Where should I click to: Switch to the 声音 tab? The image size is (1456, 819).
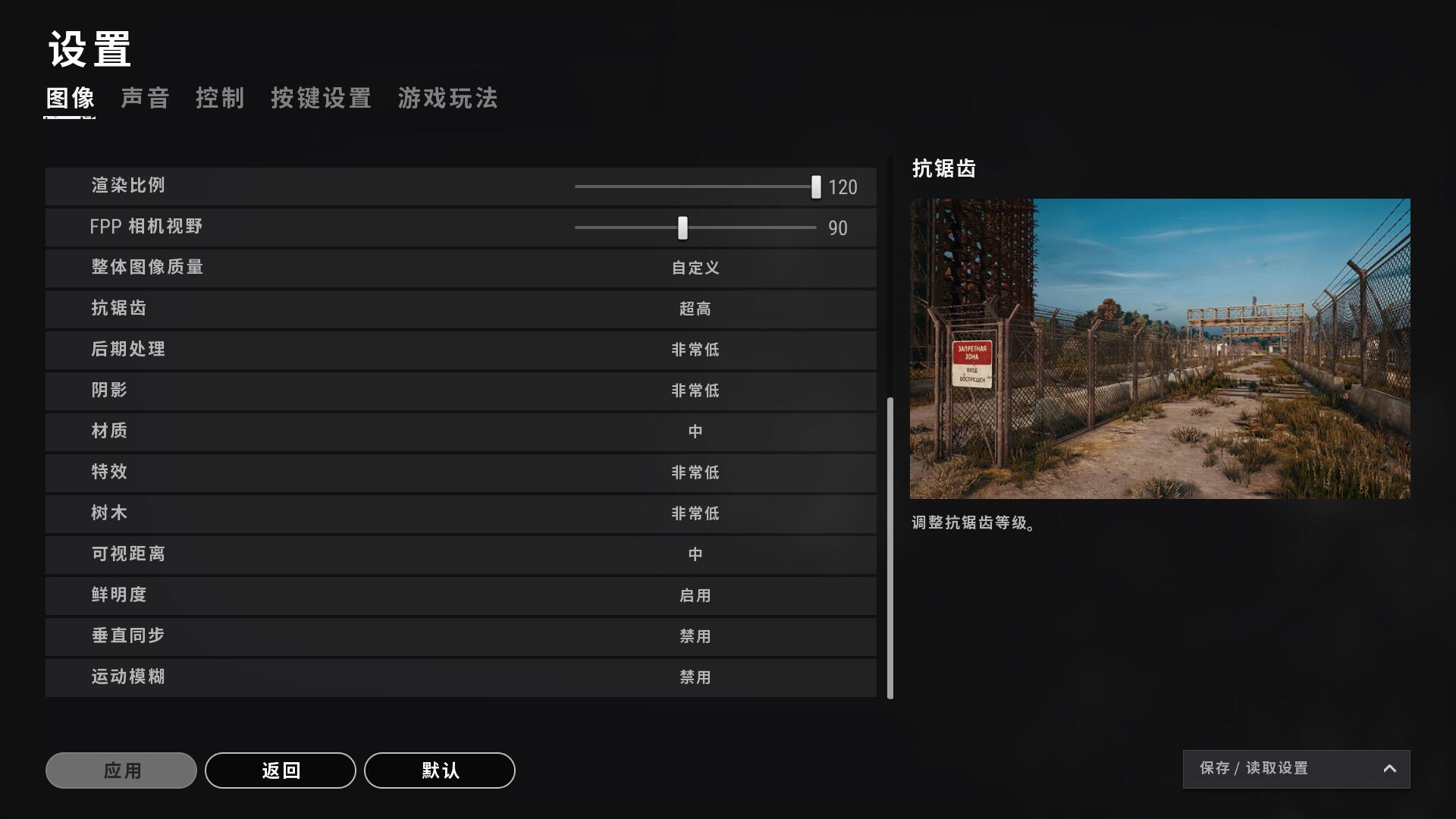tap(146, 99)
